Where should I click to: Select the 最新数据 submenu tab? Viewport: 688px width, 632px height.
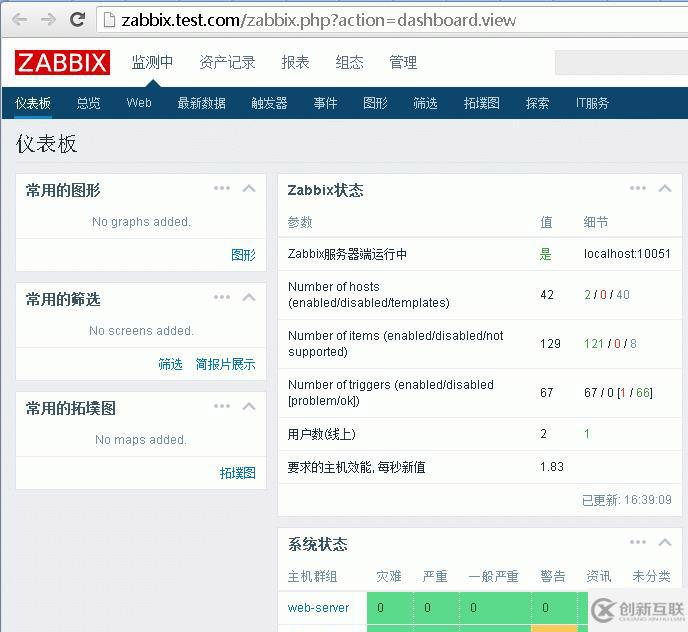[201, 103]
